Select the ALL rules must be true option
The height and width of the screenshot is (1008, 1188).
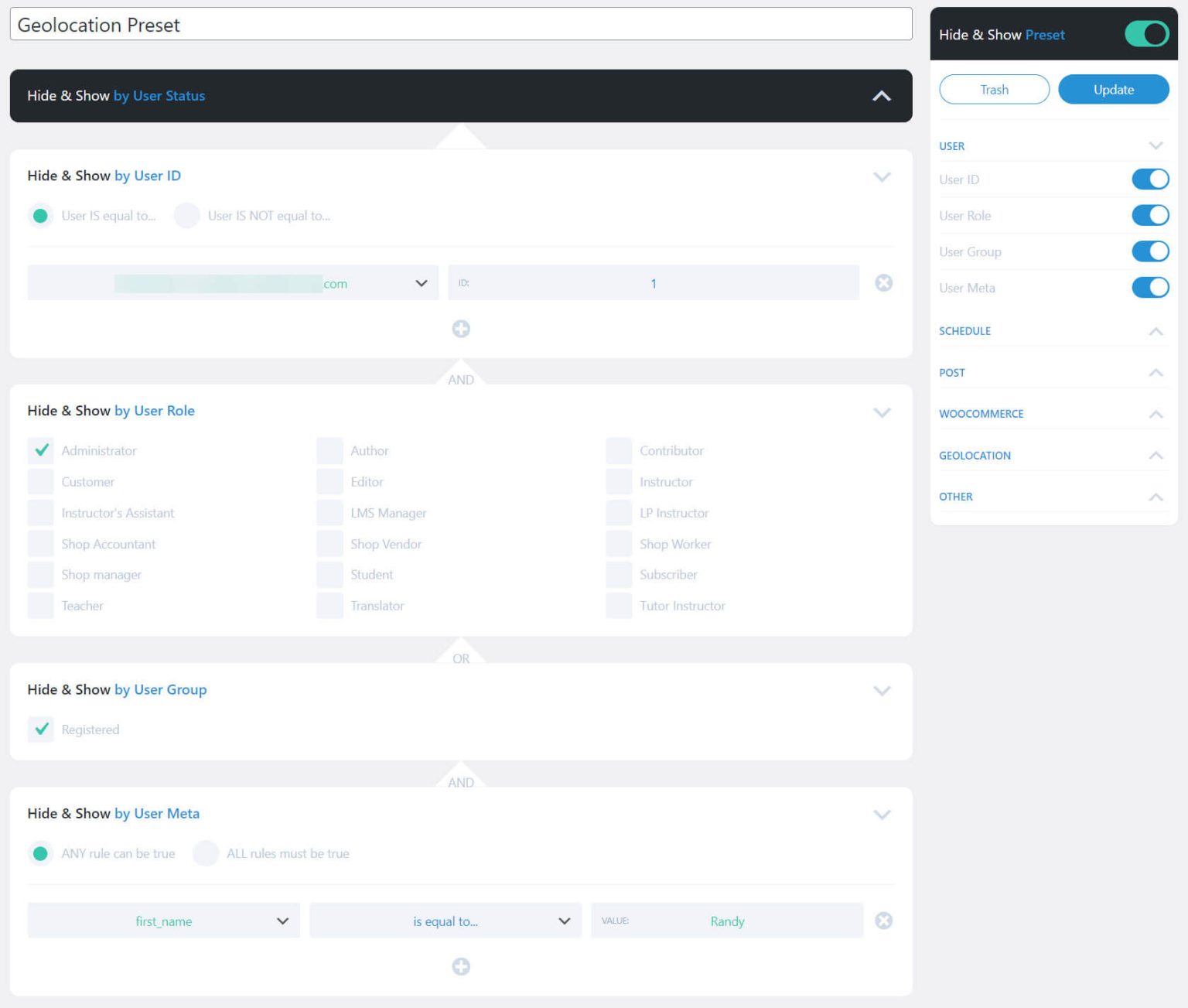[x=206, y=853]
